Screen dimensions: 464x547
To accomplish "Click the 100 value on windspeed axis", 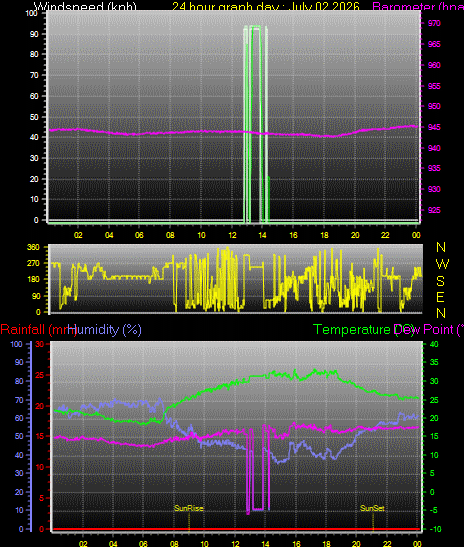I will click(31, 13).
